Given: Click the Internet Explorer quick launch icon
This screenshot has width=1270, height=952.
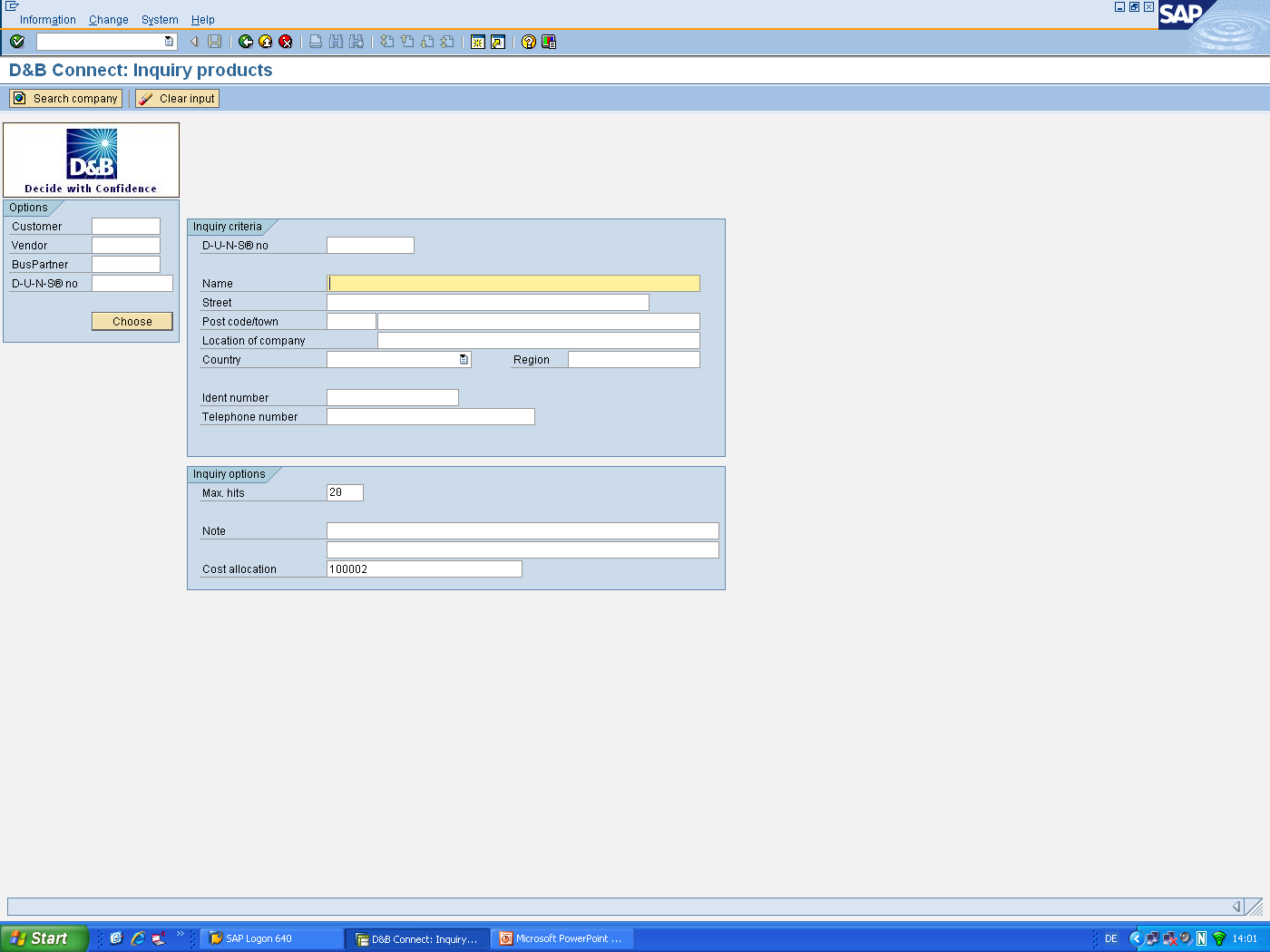Looking at the screenshot, I should pyautogui.click(x=138, y=939).
